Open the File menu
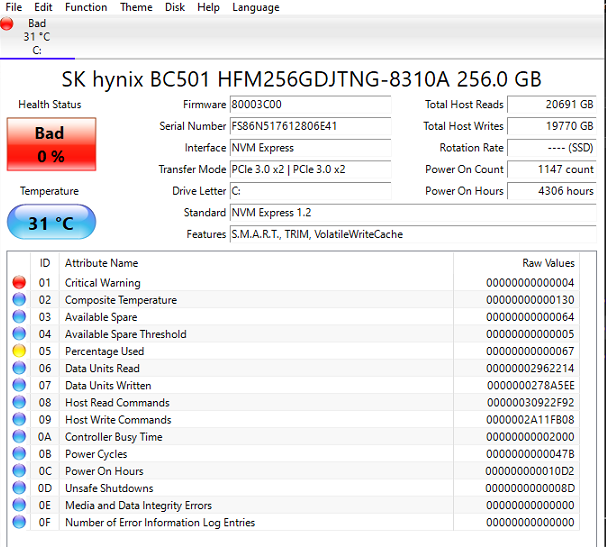 coord(14,7)
